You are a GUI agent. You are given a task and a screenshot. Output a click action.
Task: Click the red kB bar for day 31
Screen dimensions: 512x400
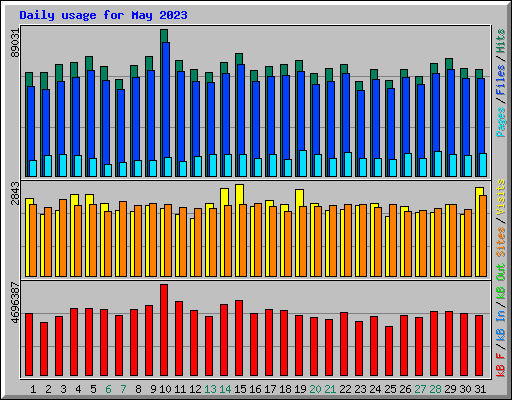479,345
